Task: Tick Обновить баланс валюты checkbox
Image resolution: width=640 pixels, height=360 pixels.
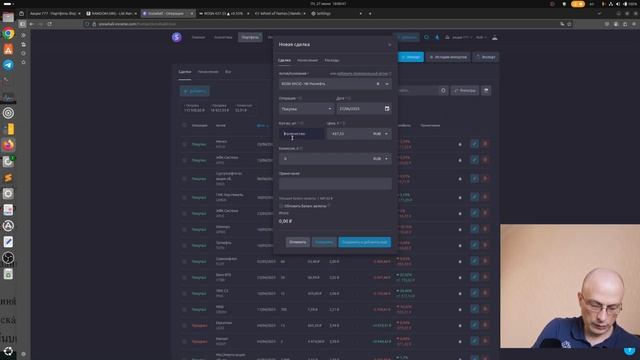Action: click(x=281, y=206)
